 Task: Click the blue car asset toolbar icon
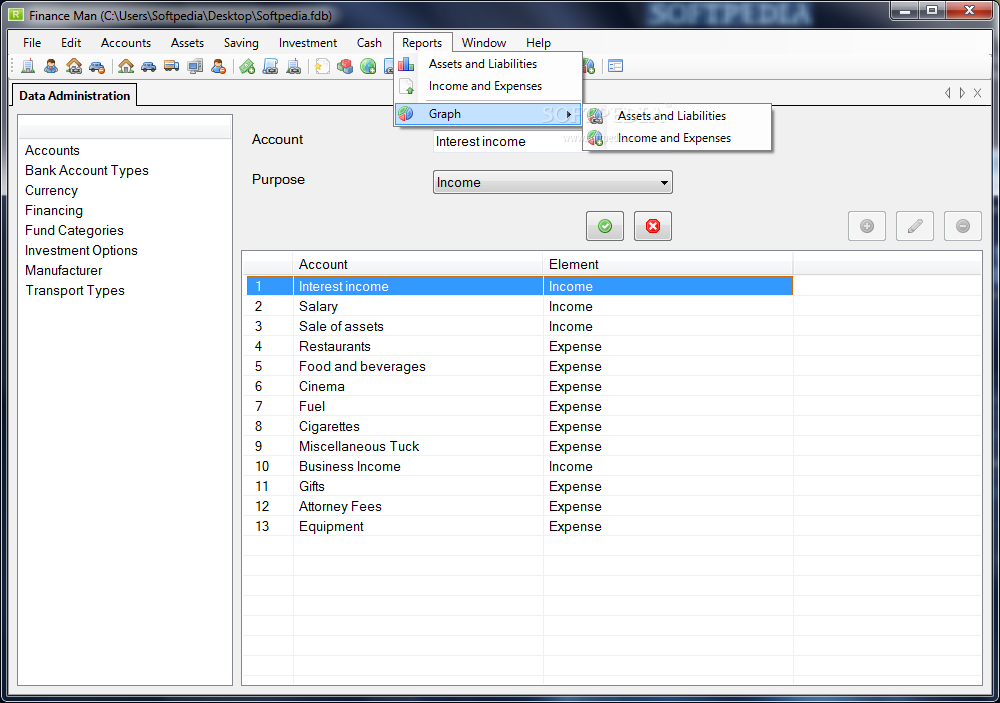click(149, 66)
